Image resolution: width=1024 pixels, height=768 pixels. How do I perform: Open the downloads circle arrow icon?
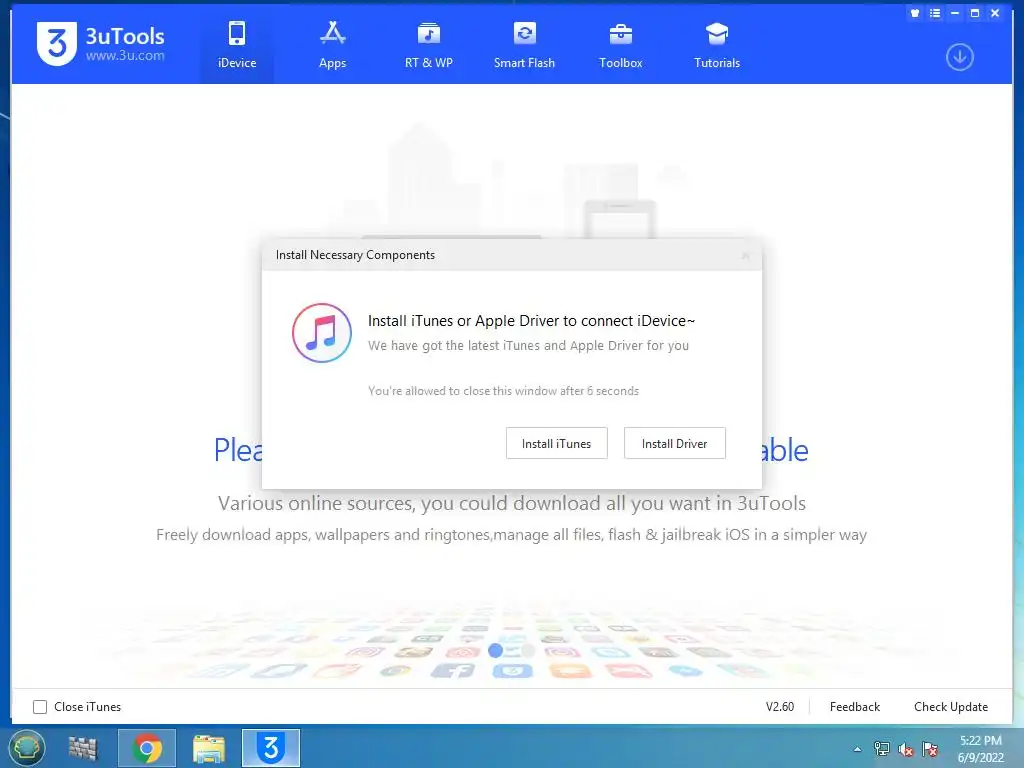click(959, 57)
